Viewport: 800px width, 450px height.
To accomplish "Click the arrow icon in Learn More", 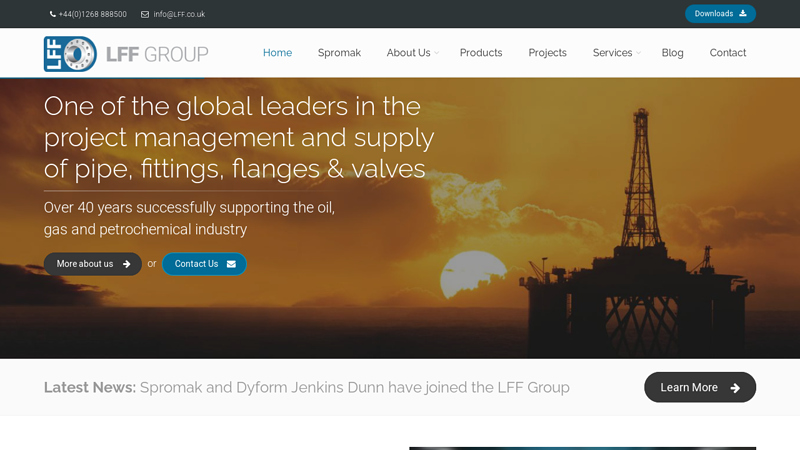I will [x=735, y=388].
